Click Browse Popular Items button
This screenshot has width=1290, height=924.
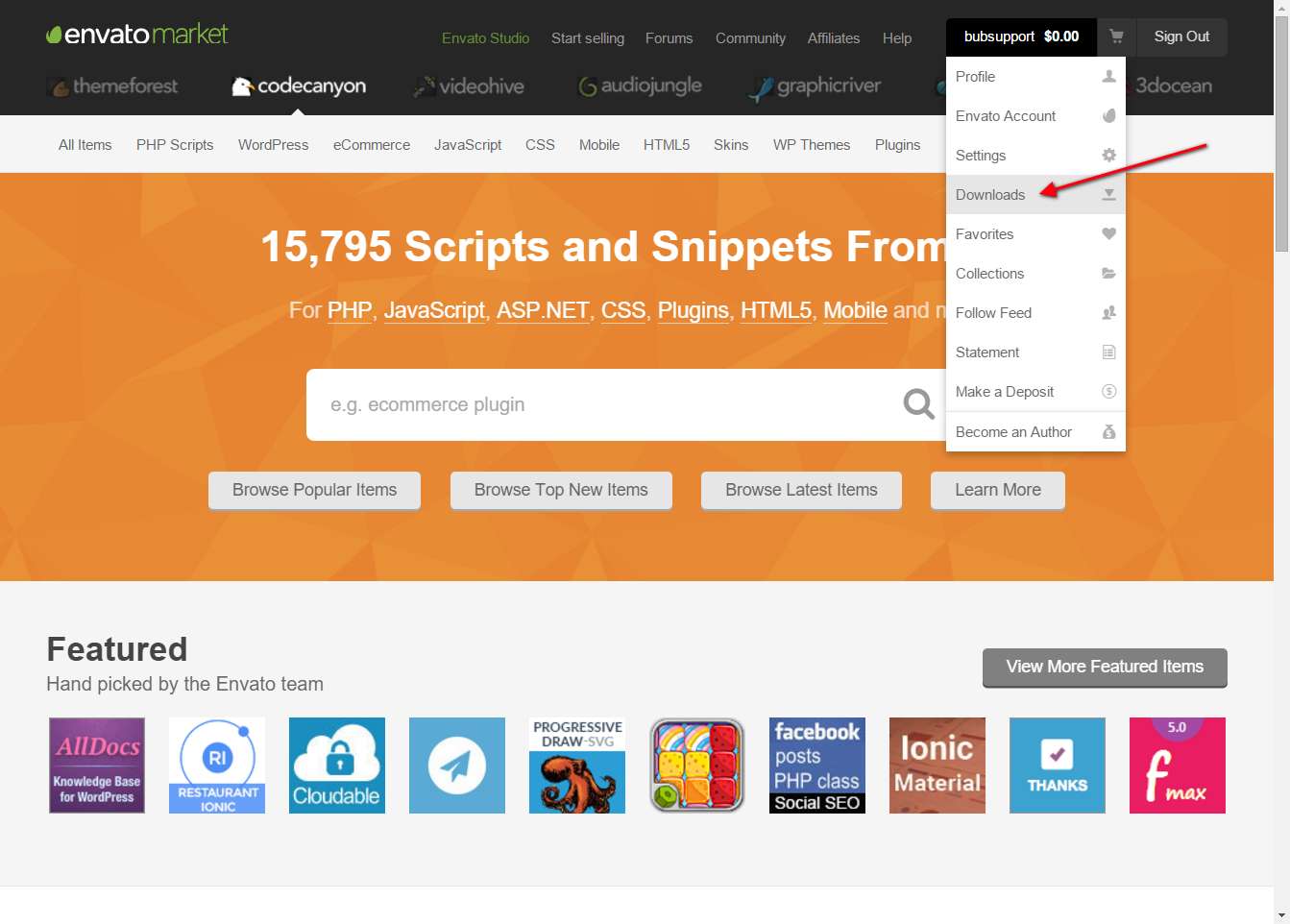pyautogui.click(x=314, y=490)
